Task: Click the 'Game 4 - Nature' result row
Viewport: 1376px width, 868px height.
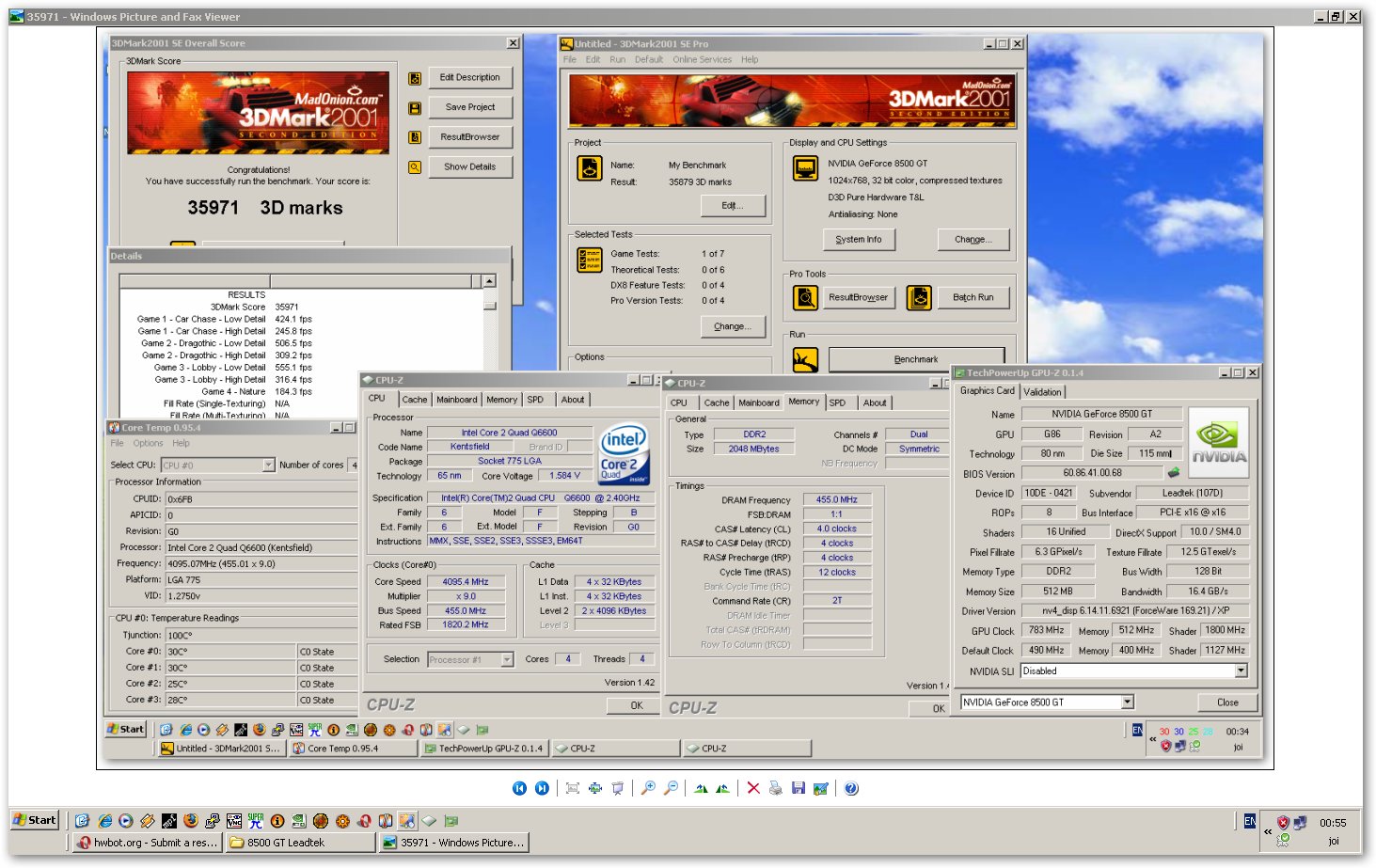Action: coord(257,391)
